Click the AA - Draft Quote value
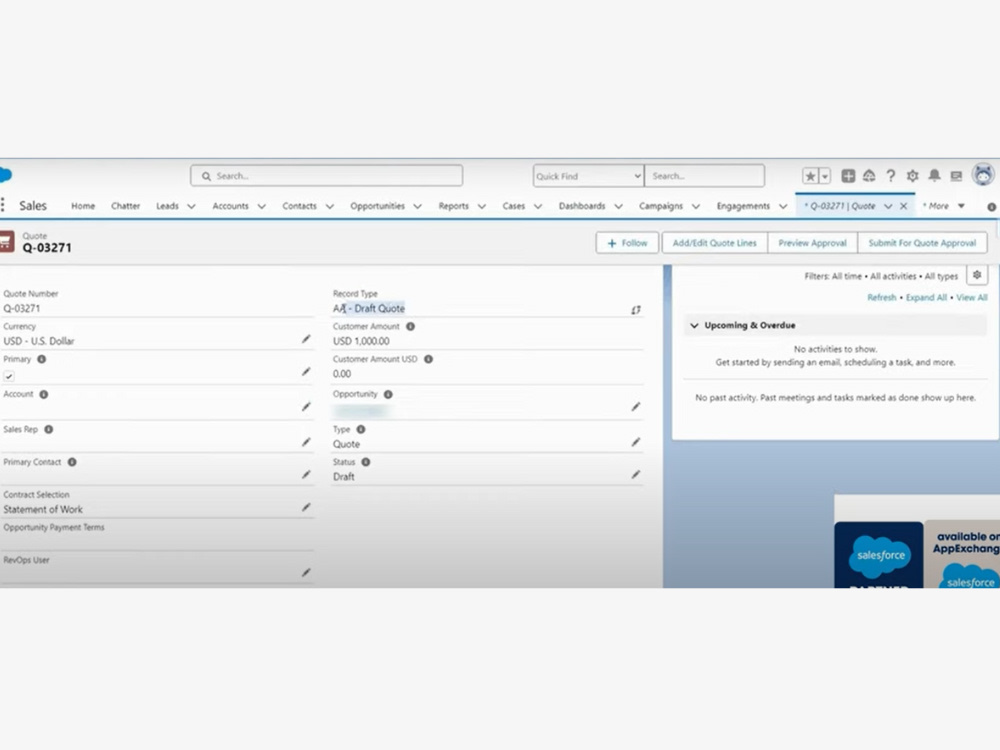The height and width of the screenshot is (750, 1000). click(x=369, y=309)
